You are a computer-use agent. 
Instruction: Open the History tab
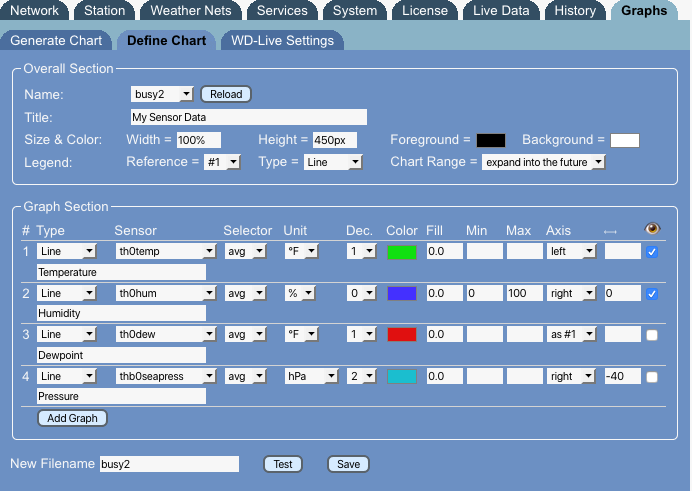575,11
